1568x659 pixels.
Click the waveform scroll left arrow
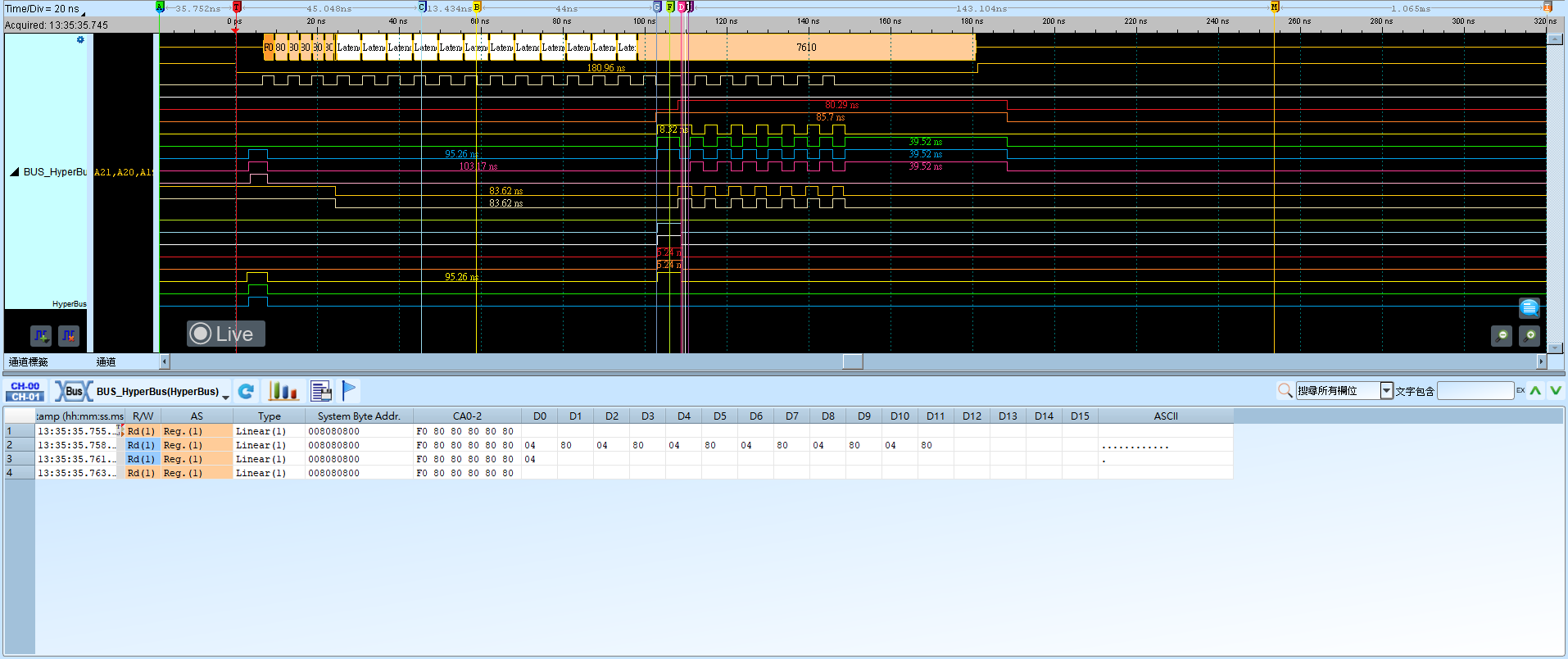(x=165, y=361)
